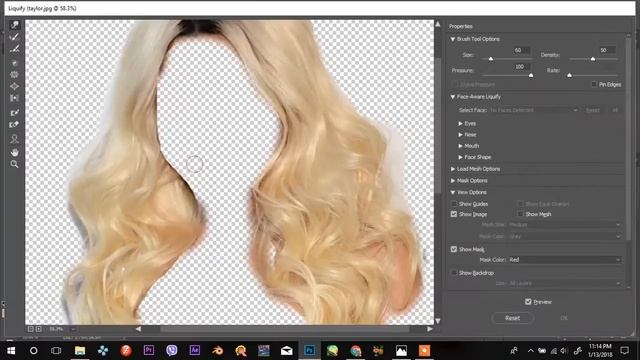Open the Mail app from the taskbar
The height and width of the screenshot is (360, 640).
click(x=287, y=350)
